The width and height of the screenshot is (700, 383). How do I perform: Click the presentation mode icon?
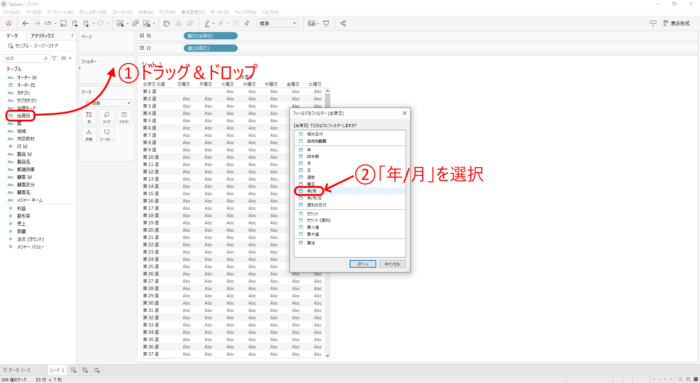point(326,23)
